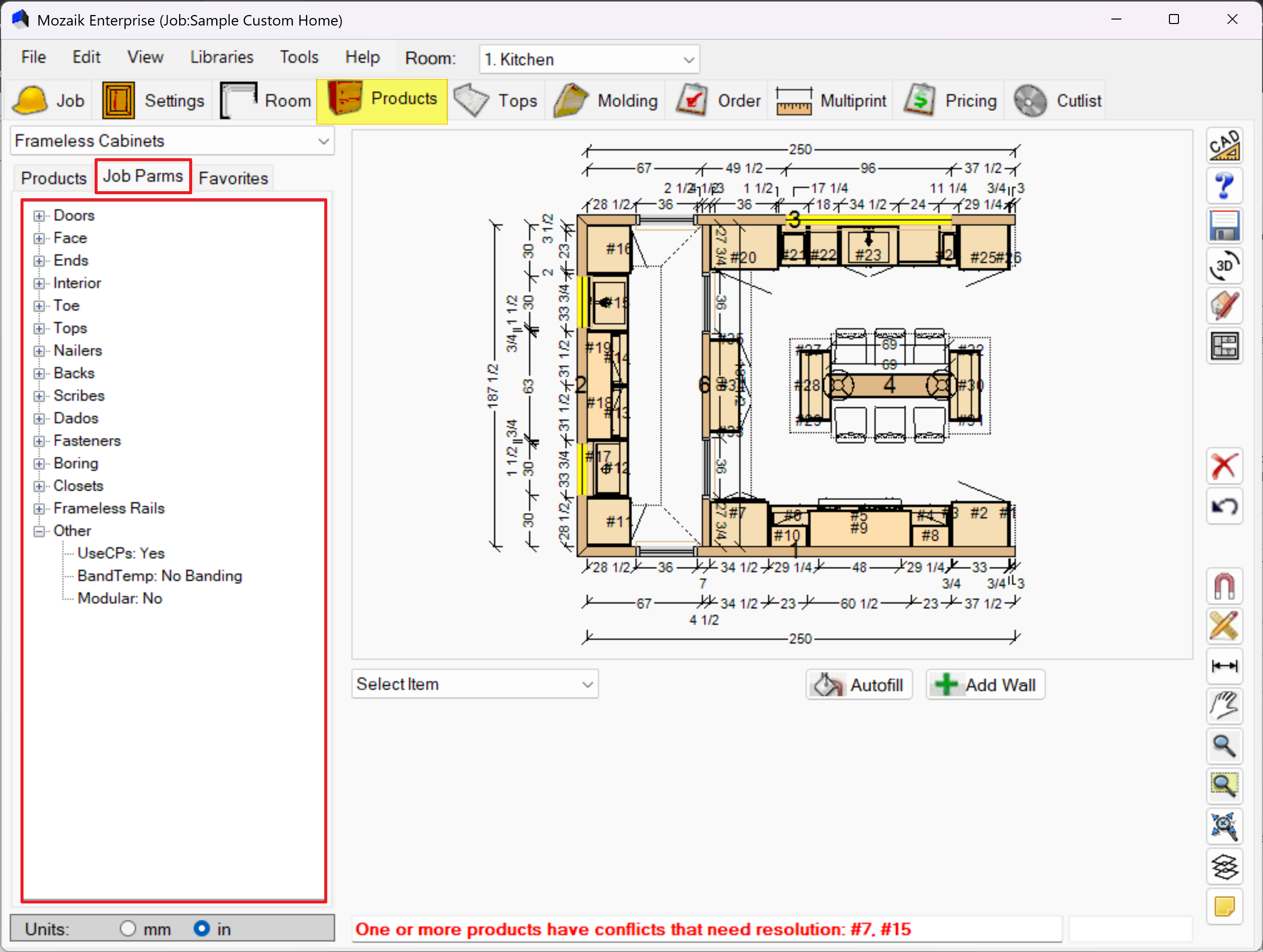Open the Pricing toolbar section
Image resolution: width=1263 pixels, height=952 pixels.
click(950, 101)
